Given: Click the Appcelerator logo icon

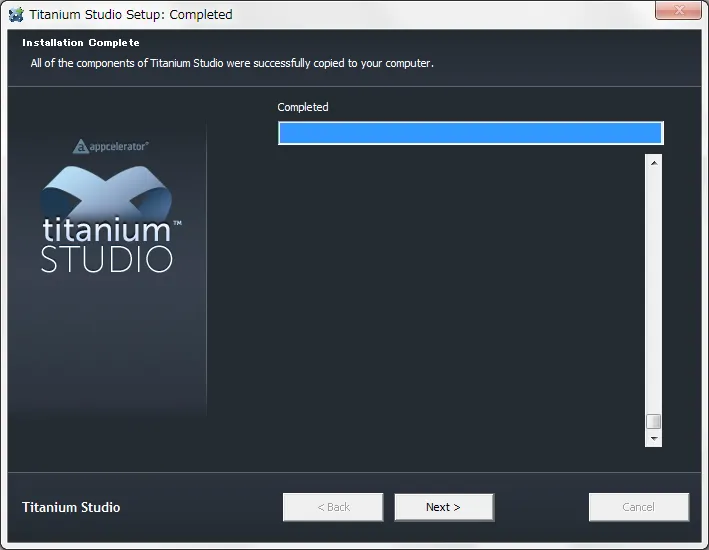Looking at the screenshot, I should tap(82, 146).
